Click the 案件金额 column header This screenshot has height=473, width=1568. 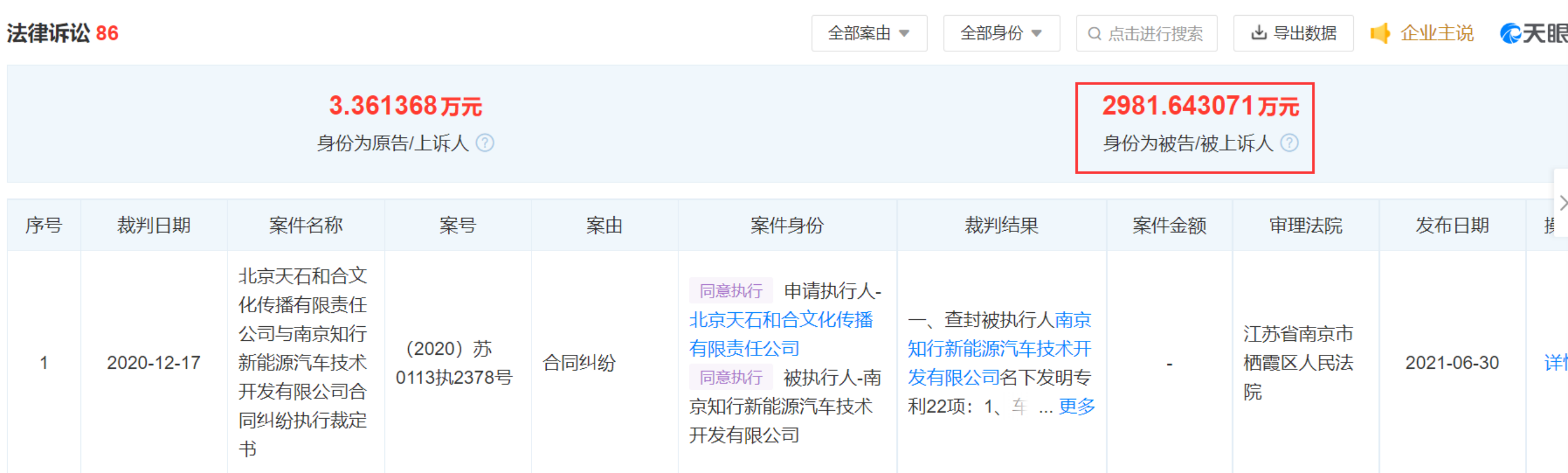[x=1169, y=225]
